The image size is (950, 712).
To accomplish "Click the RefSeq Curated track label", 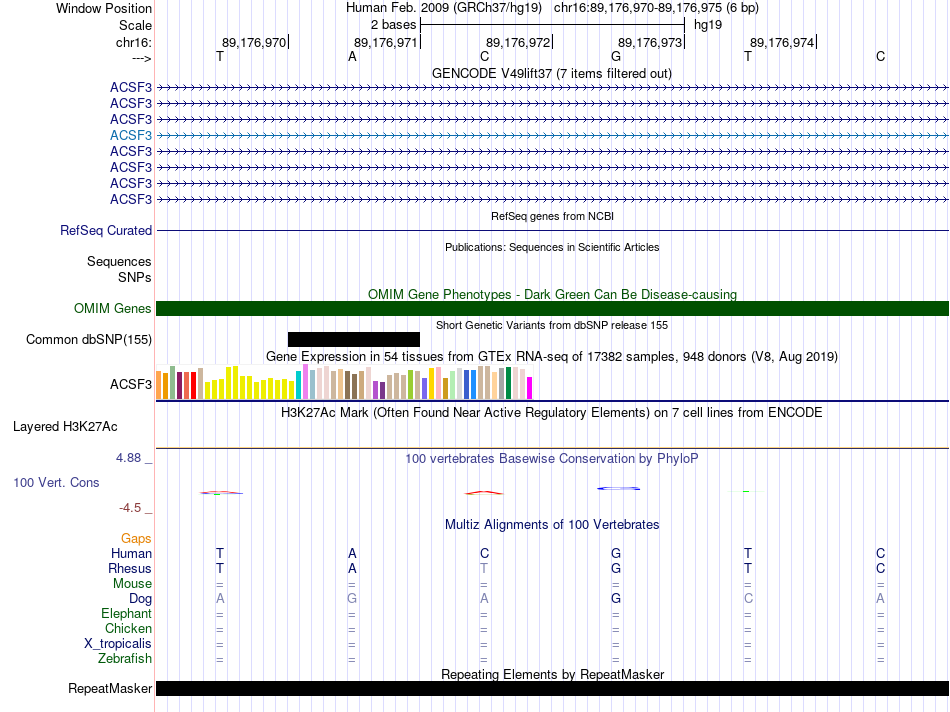I will point(106,230).
